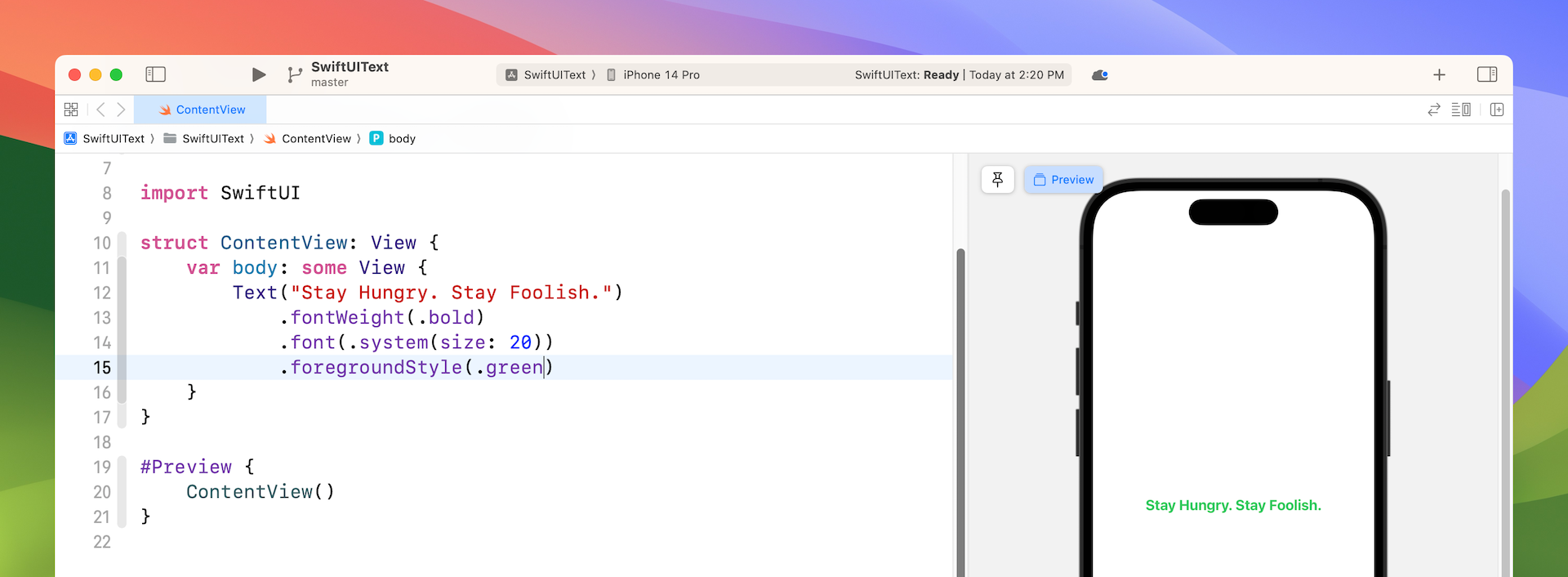The width and height of the screenshot is (1568, 577).
Task: Minimize the Xcode window
Action: coord(95,74)
